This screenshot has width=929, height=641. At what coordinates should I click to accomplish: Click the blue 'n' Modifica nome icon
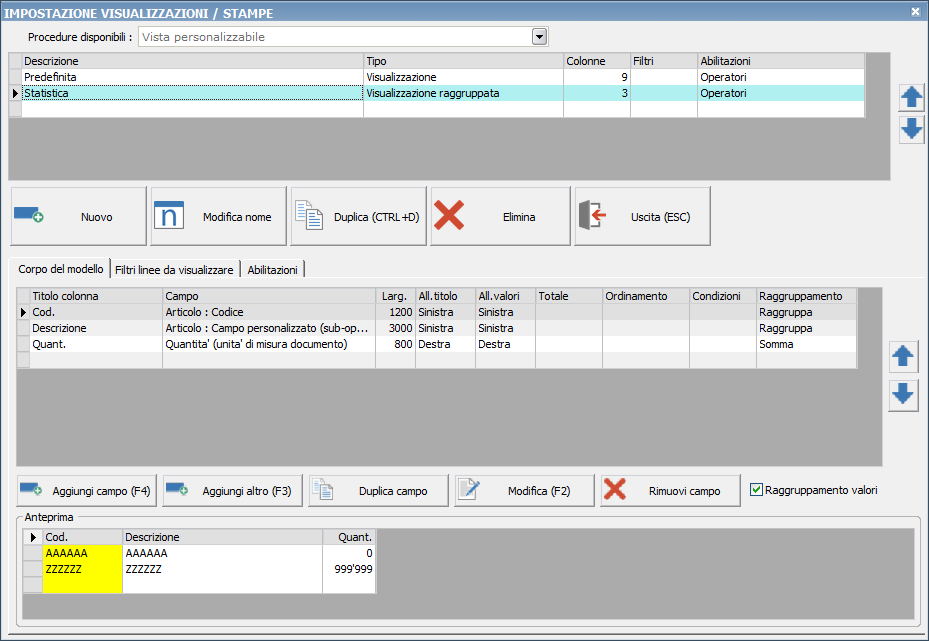click(x=169, y=215)
